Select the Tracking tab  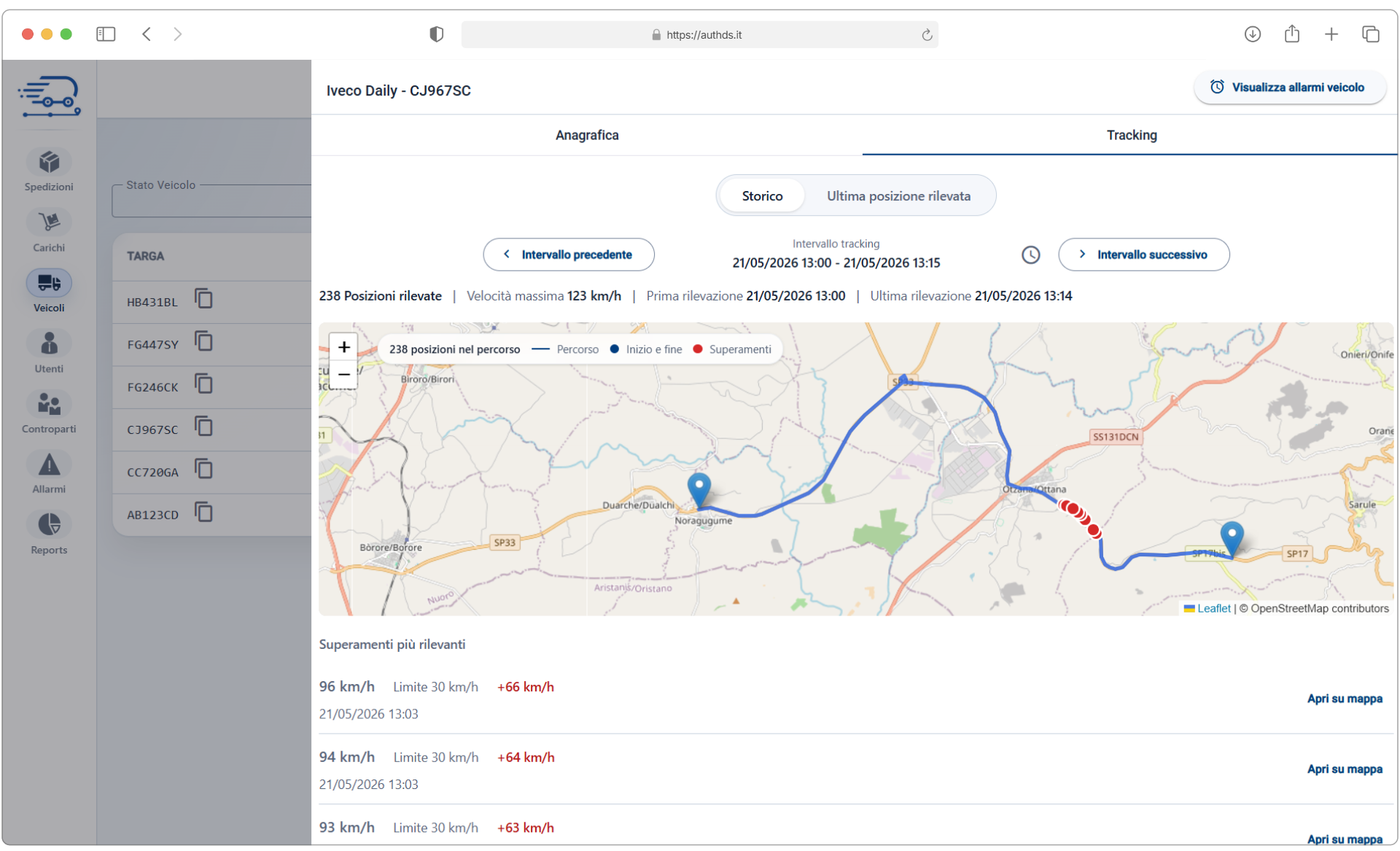[1131, 135]
